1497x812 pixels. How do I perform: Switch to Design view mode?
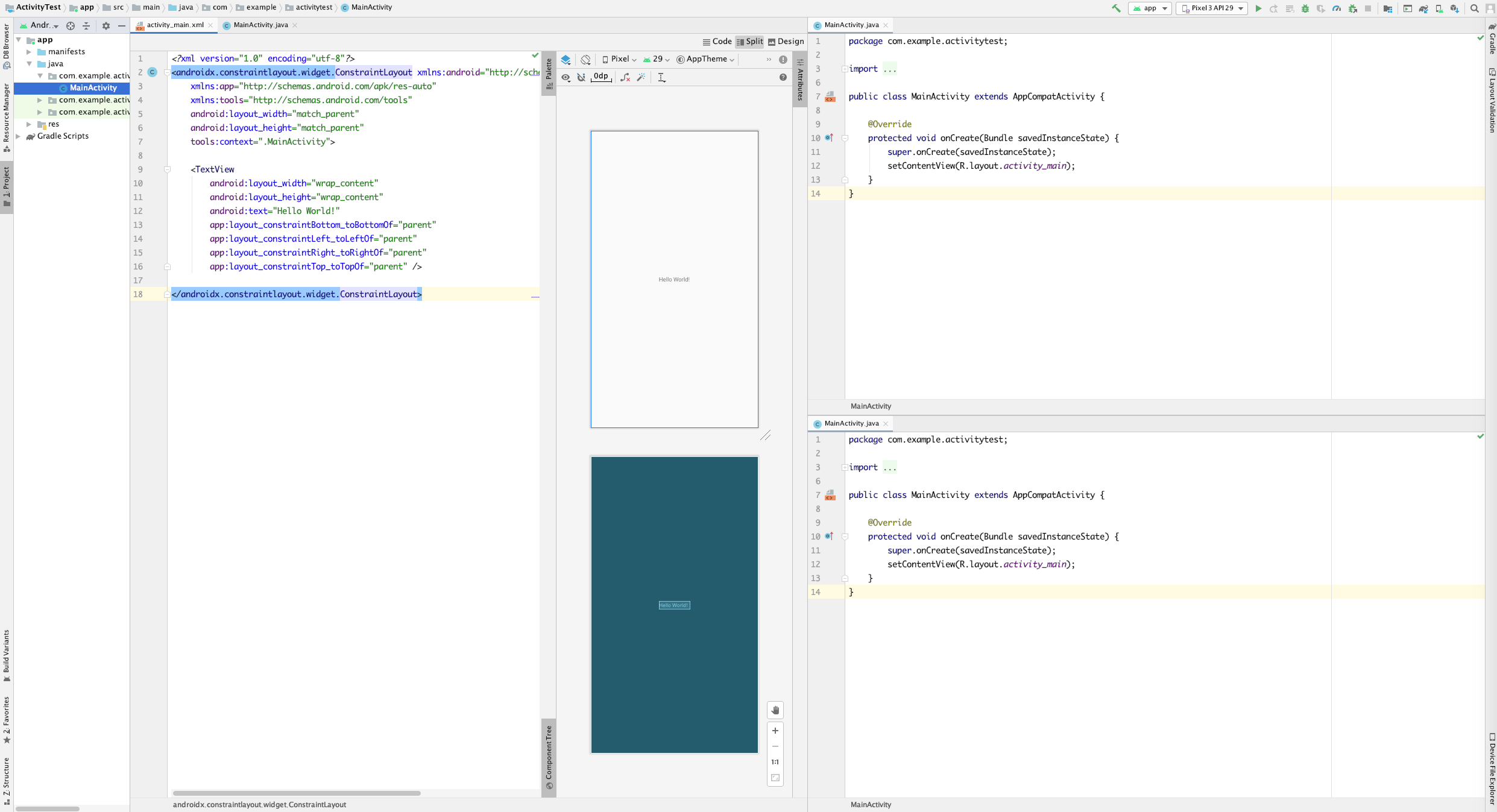click(x=786, y=42)
